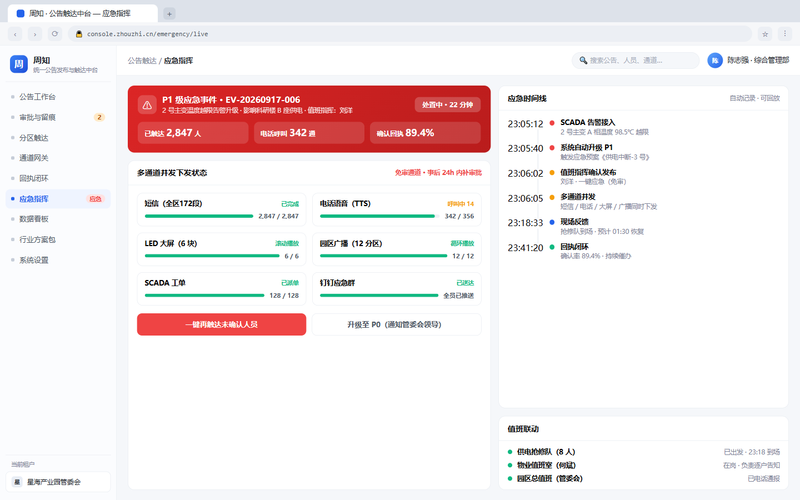Click the browser back arrow

click(x=15, y=34)
